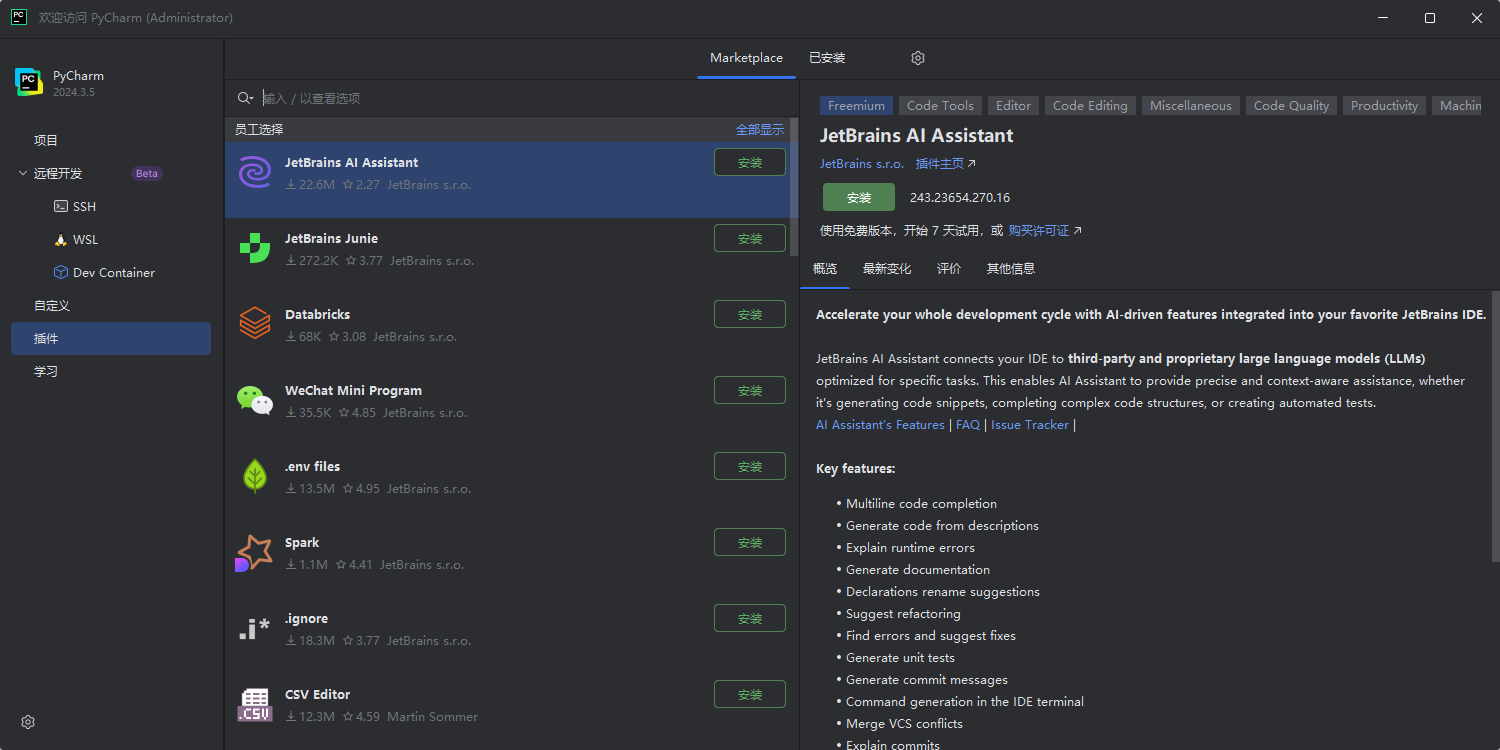Click the WeChat Mini Program icon
This screenshot has height=750, width=1500.
(x=254, y=400)
